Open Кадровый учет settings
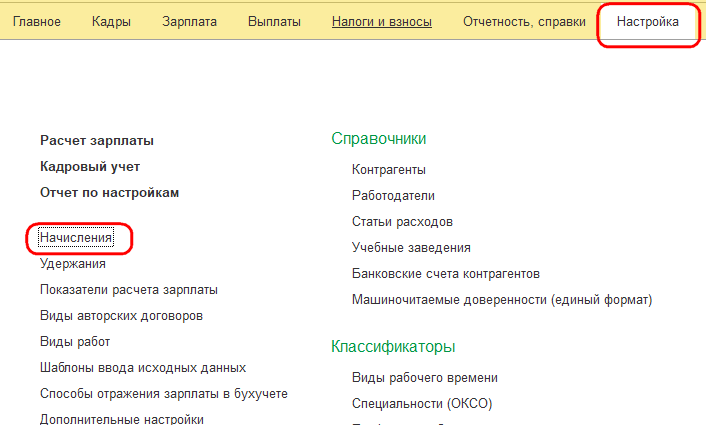 (x=90, y=167)
